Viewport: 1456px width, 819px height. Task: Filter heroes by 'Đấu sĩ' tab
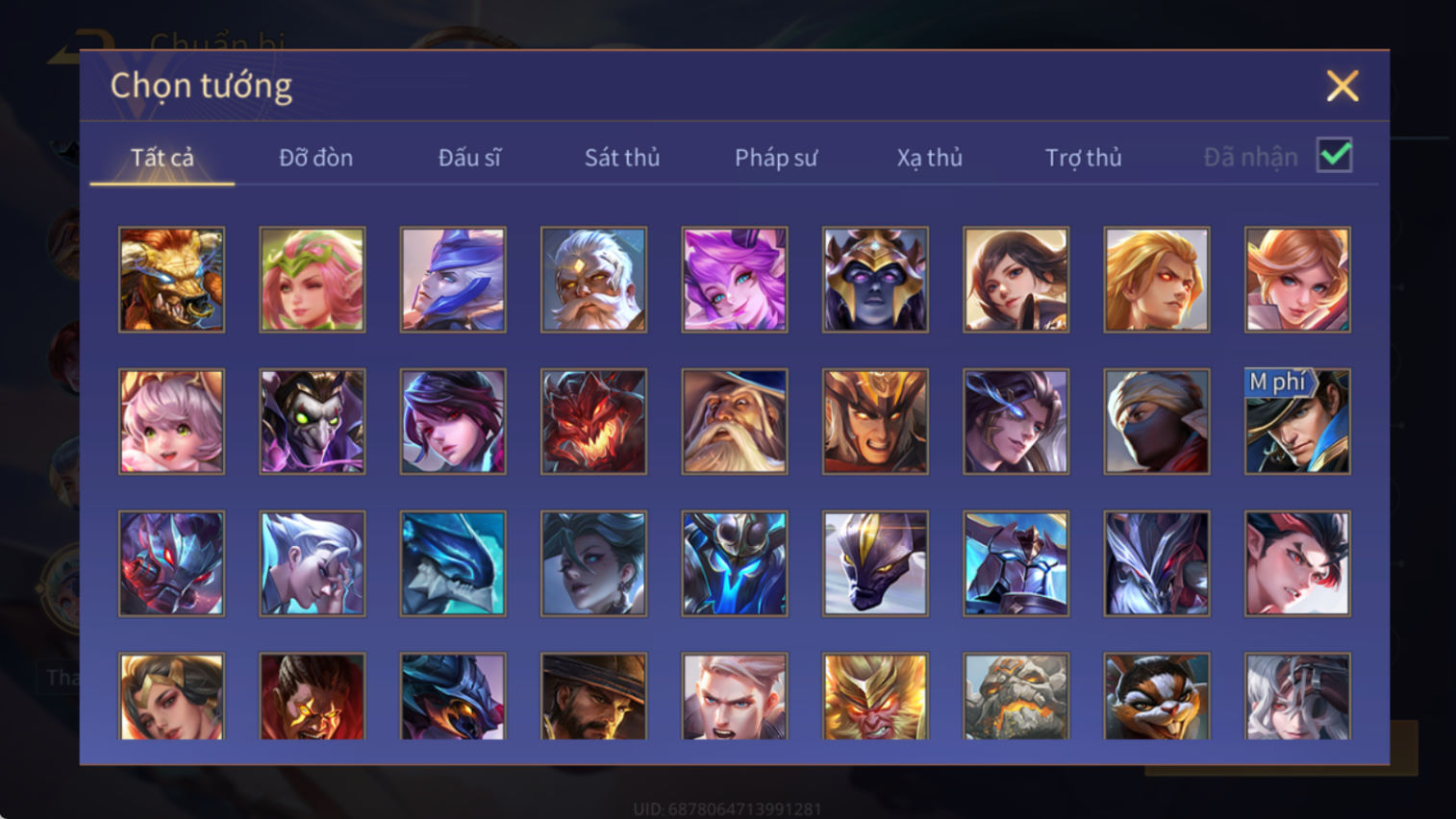point(469,158)
